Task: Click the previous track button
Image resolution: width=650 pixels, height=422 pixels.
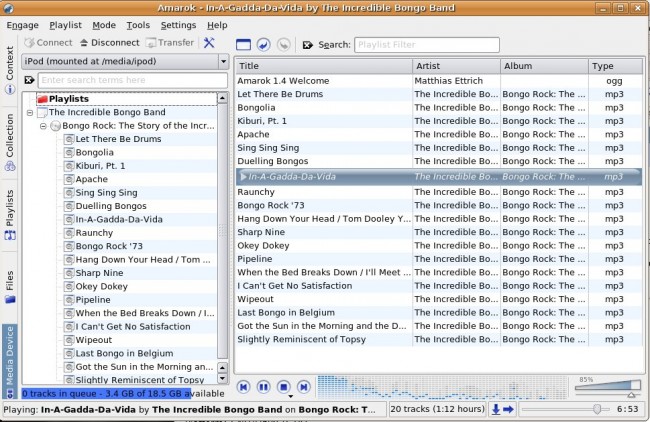Action: 243,386
